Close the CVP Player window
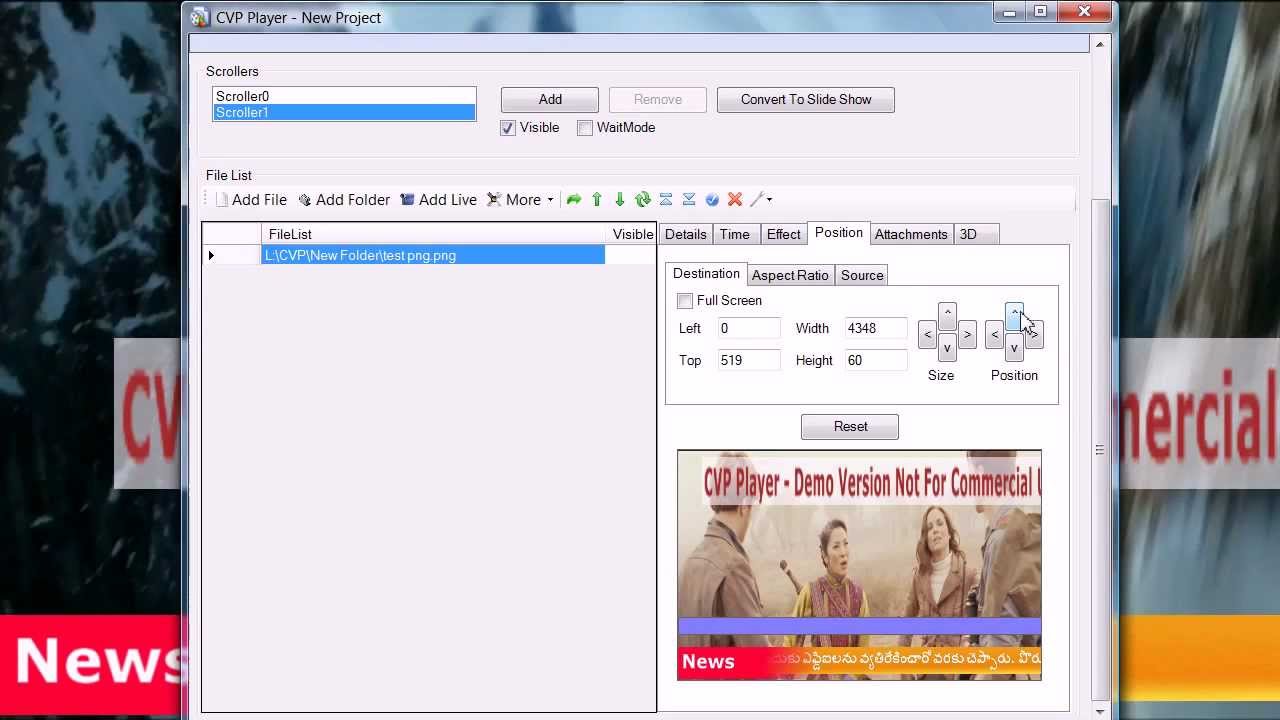The width and height of the screenshot is (1280, 720). click(x=1085, y=12)
